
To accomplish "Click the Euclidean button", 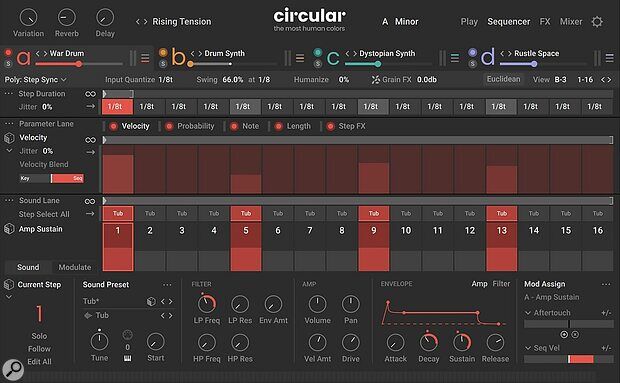I will point(503,79).
